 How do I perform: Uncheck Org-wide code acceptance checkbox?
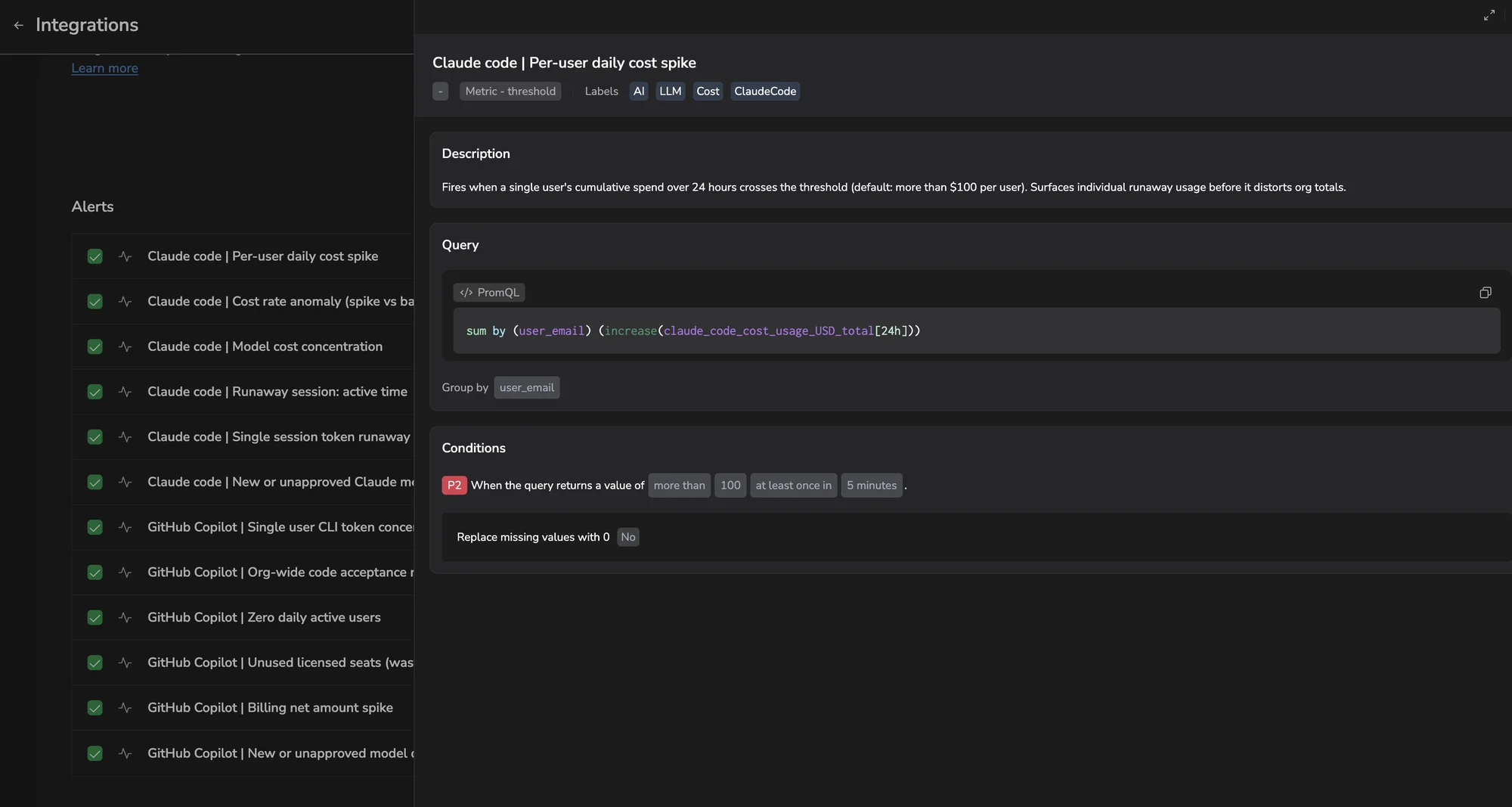point(94,573)
